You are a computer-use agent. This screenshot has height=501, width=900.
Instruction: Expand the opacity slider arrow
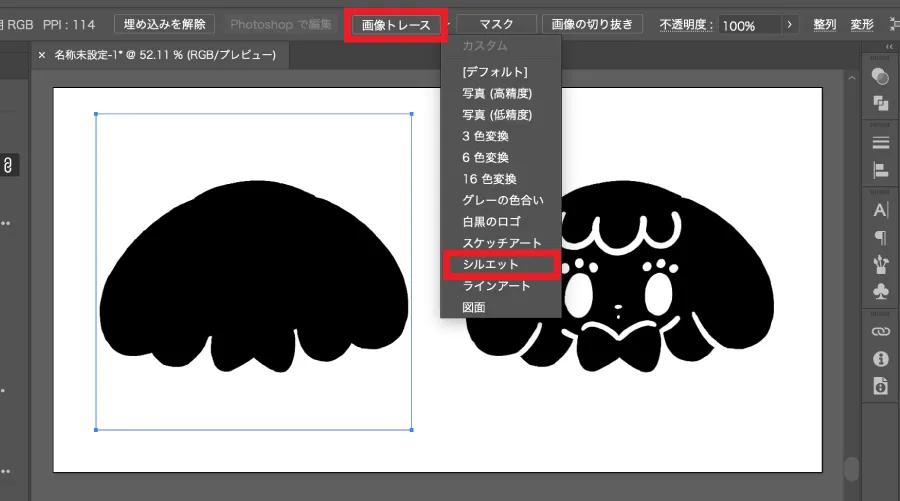(x=789, y=25)
